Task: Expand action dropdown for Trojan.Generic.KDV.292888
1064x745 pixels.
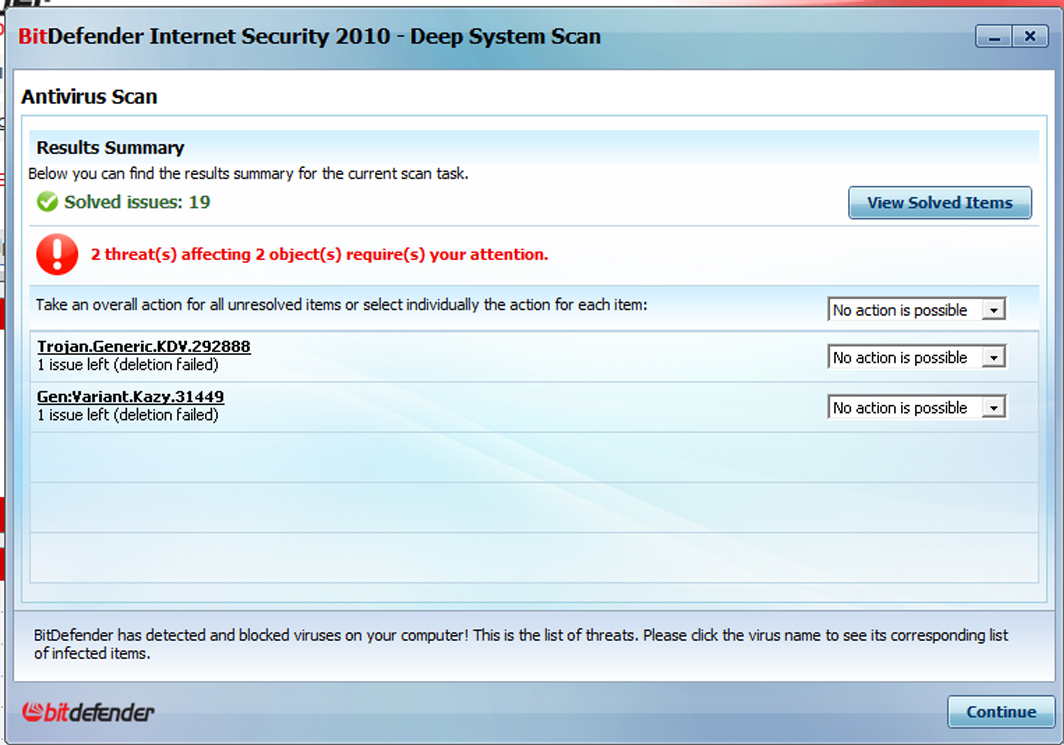Action: tap(917, 357)
